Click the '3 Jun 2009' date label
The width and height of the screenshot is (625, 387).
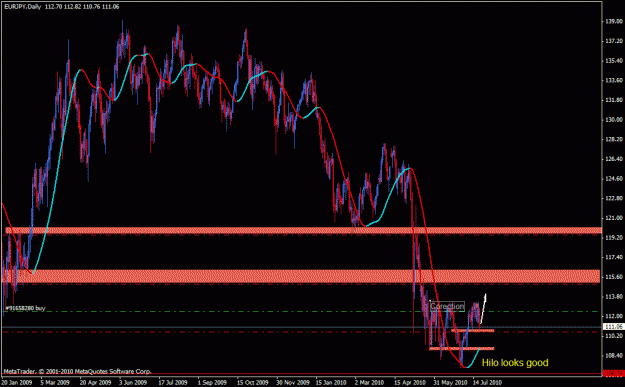point(133,382)
